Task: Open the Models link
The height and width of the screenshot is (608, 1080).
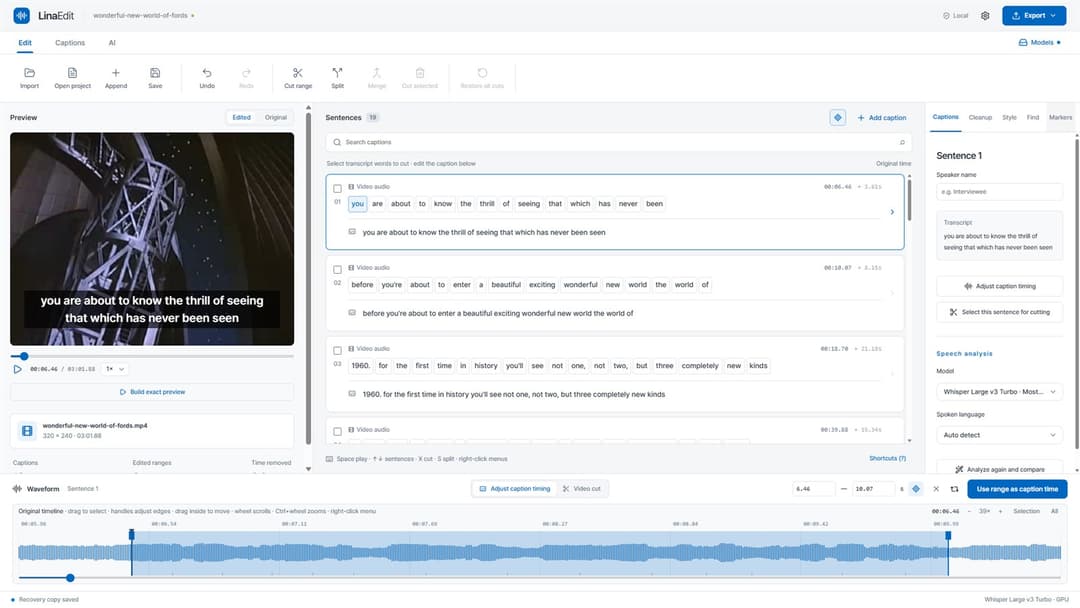Action: click(1039, 43)
